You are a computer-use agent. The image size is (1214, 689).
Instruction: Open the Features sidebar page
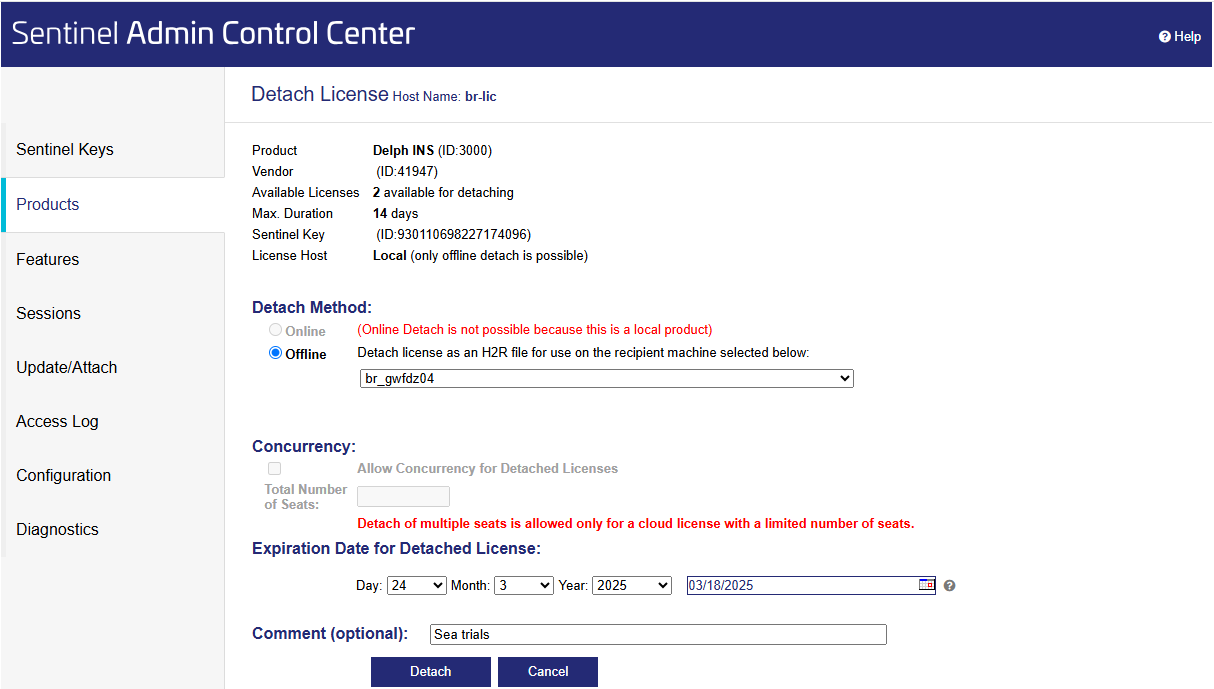(48, 259)
